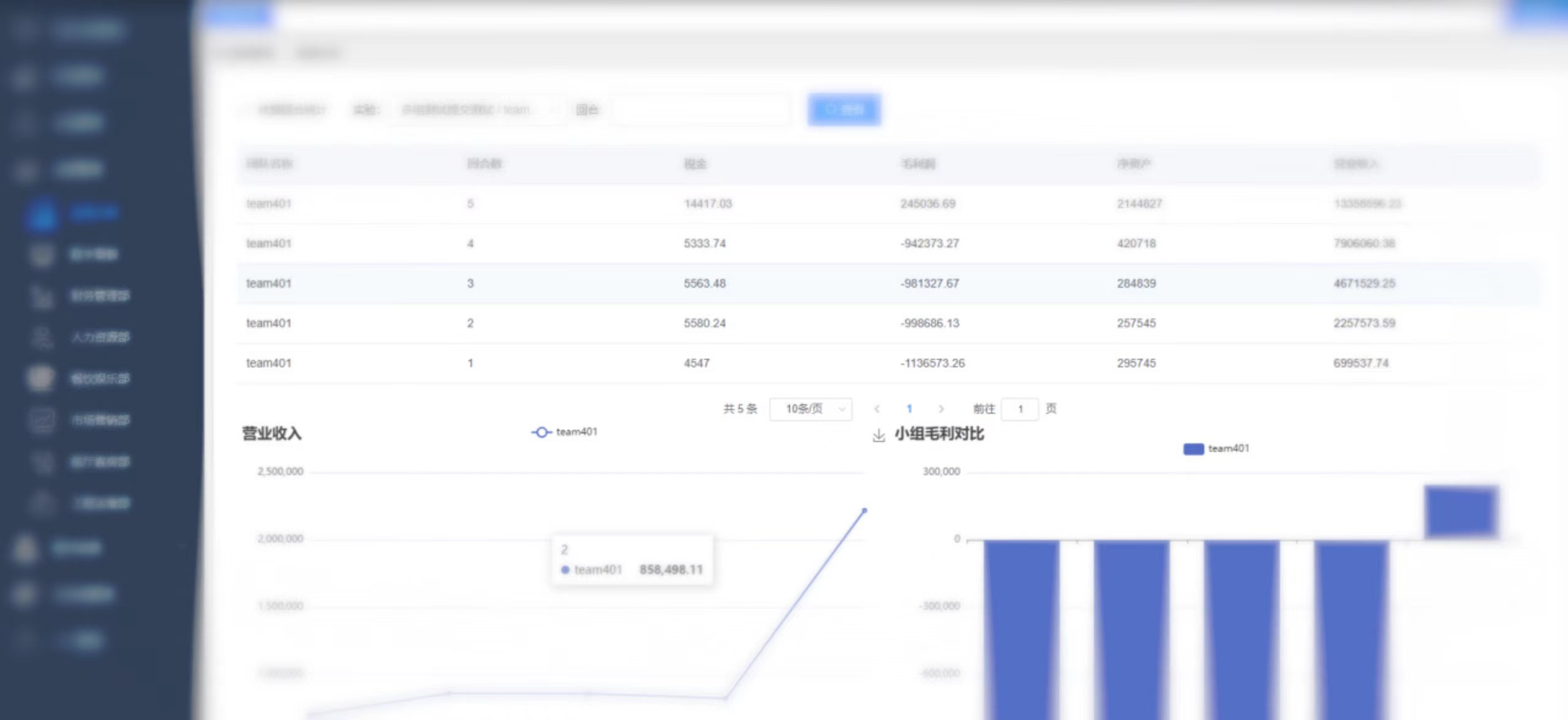Viewport: 1568px width, 720px height.
Task: Click the 财务管理部 sidebar icon
Action: (x=42, y=297)
